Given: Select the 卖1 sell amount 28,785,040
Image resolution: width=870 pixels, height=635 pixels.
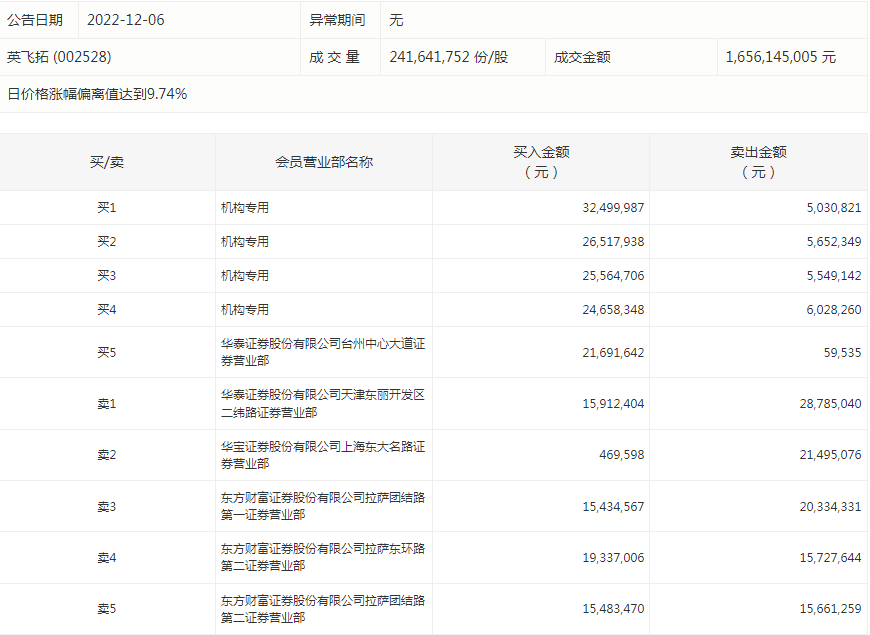Looking at the screenshot, I should coord(829,404).
